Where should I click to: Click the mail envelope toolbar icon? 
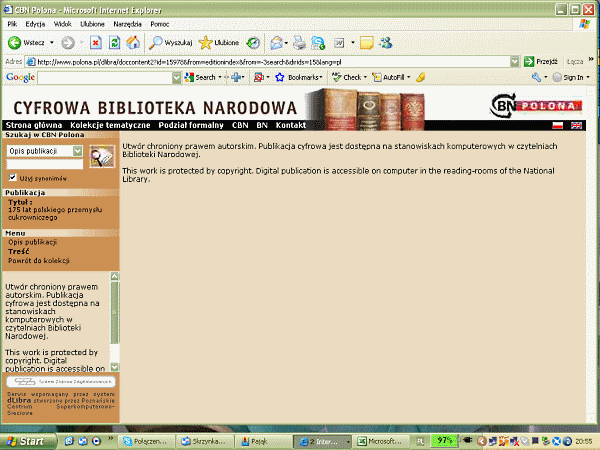(x=276, y=42)
